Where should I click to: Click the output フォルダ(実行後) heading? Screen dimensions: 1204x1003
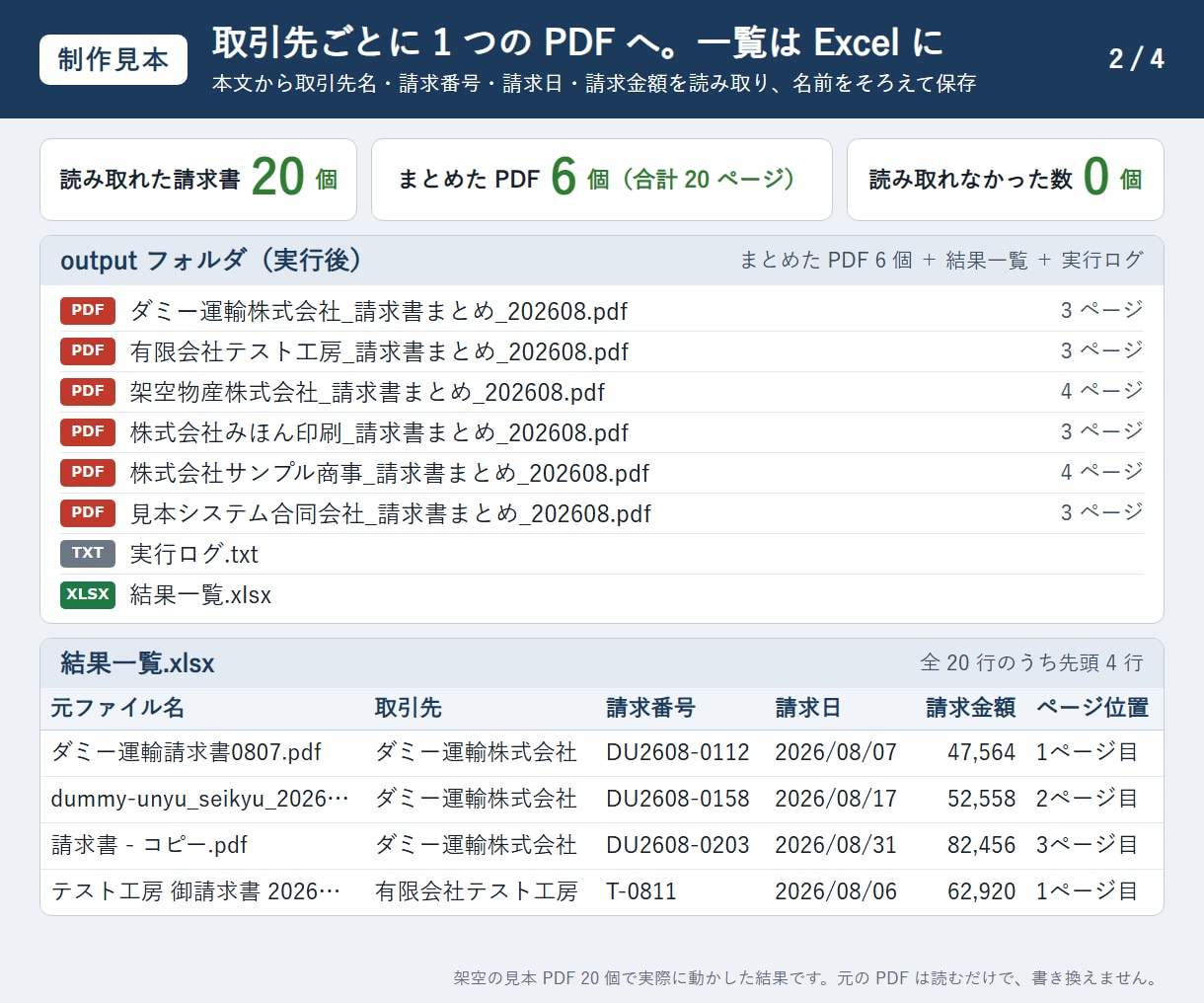pos(210,261)
